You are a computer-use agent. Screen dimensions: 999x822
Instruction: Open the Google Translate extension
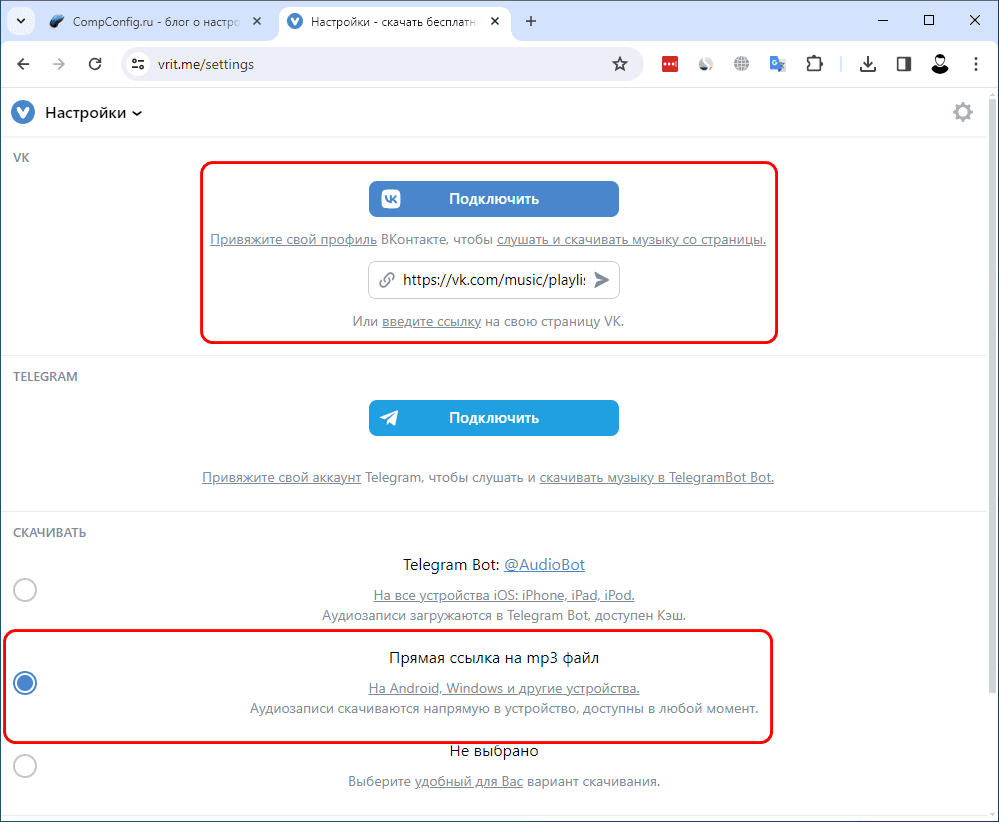(x=777, y=64)
